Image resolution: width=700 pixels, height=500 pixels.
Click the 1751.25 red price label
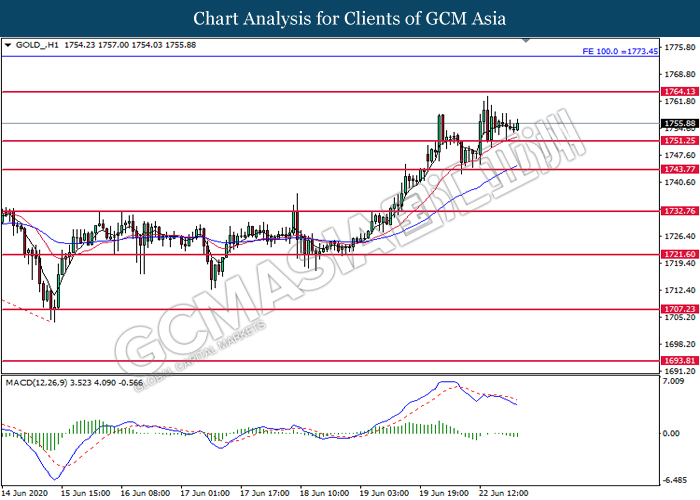pos(679,141)
